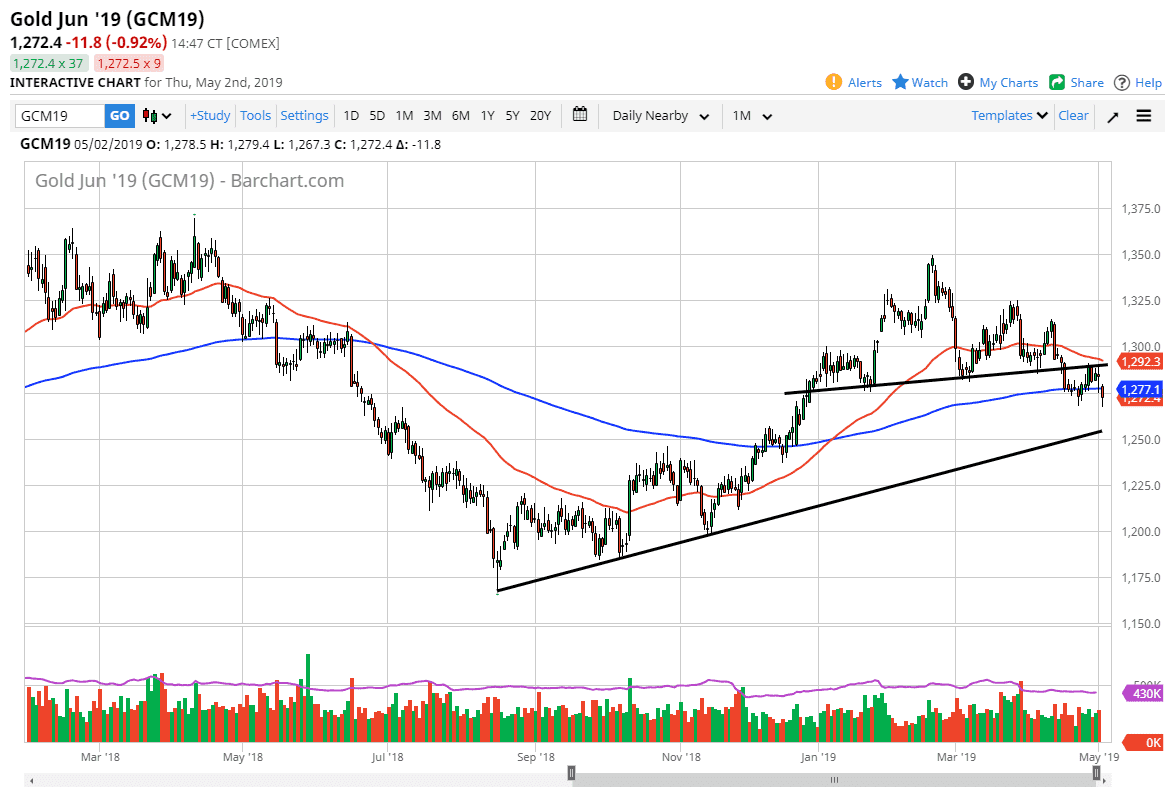This screenshot has width=1167, height=787.
Task: Open the Templates dropdown
Action: (1009, 115)
